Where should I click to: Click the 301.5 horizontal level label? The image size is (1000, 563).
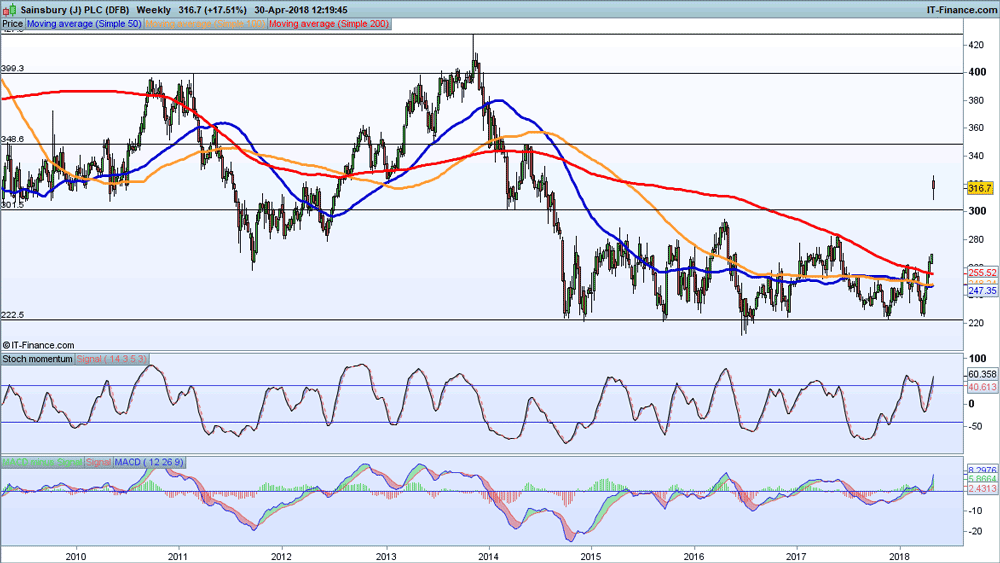point(13,205)
